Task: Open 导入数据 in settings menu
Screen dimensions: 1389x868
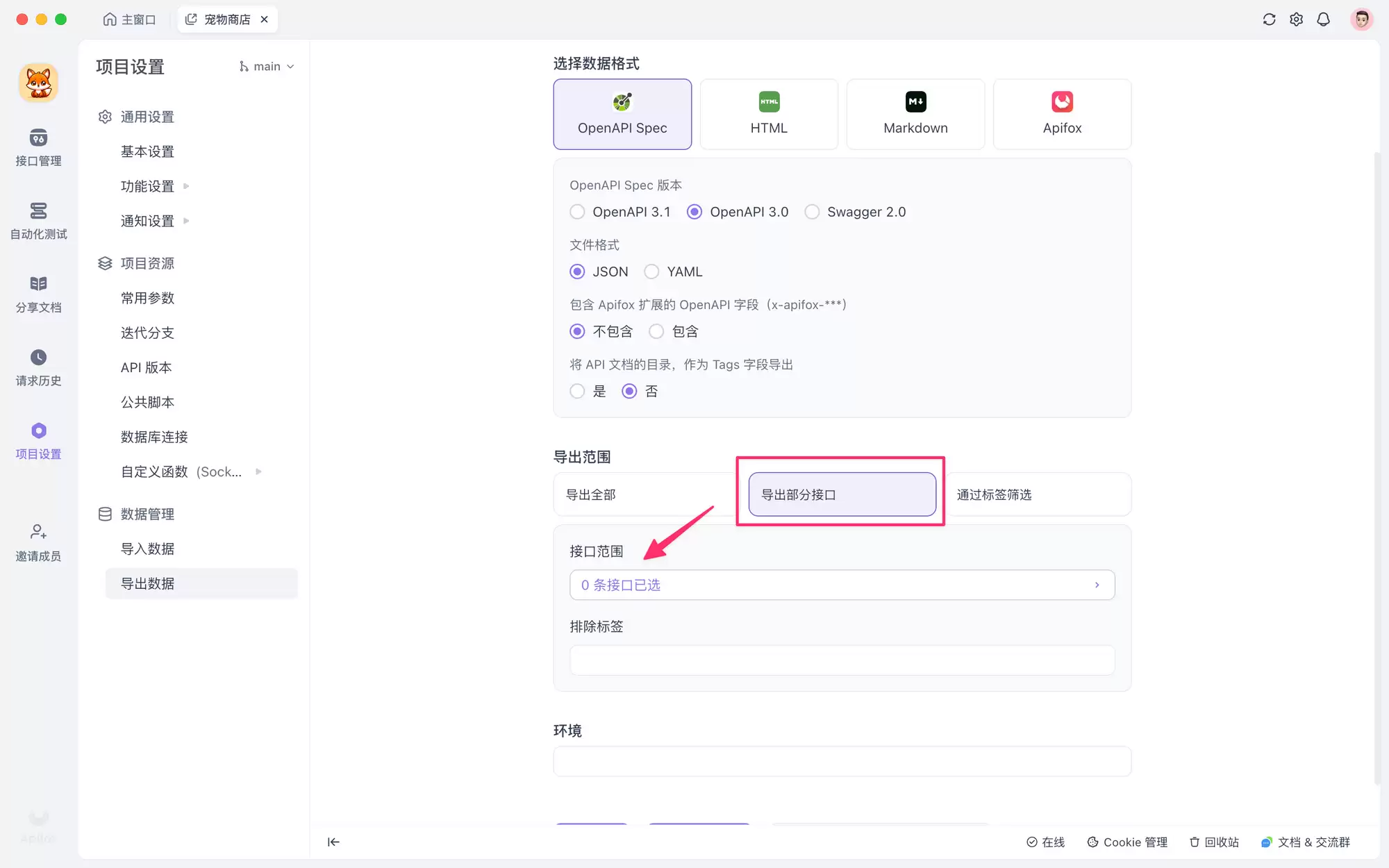Action: pyautogui.click(x=147, y=549)
